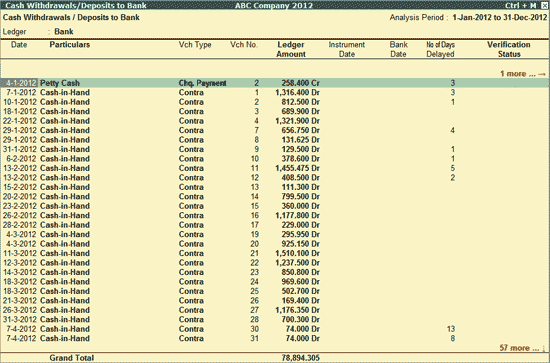This screenshot has height=363, width=550.
Task: Open Contra voucher 30 dated 7-4-2012
Action: [x=275, y=329]
